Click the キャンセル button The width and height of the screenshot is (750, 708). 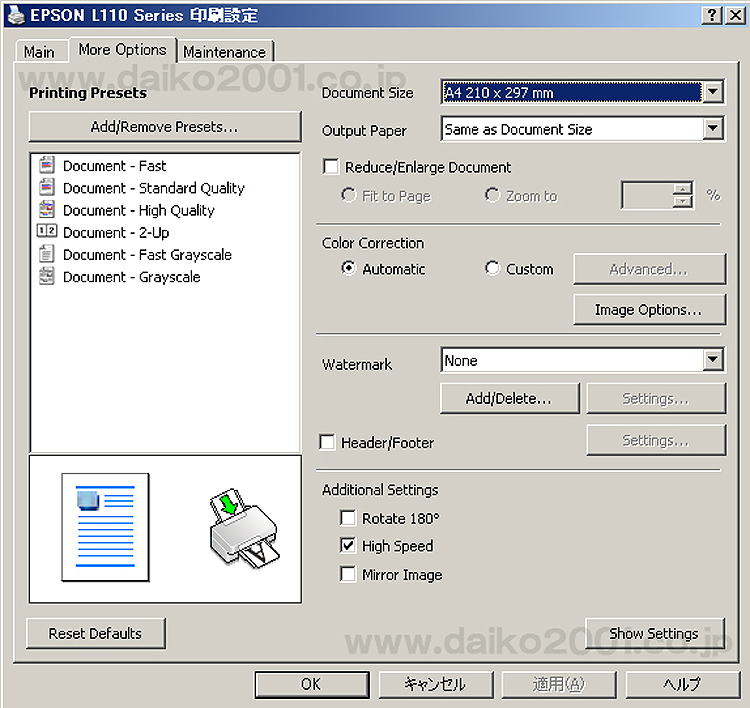tap(436, 685)
